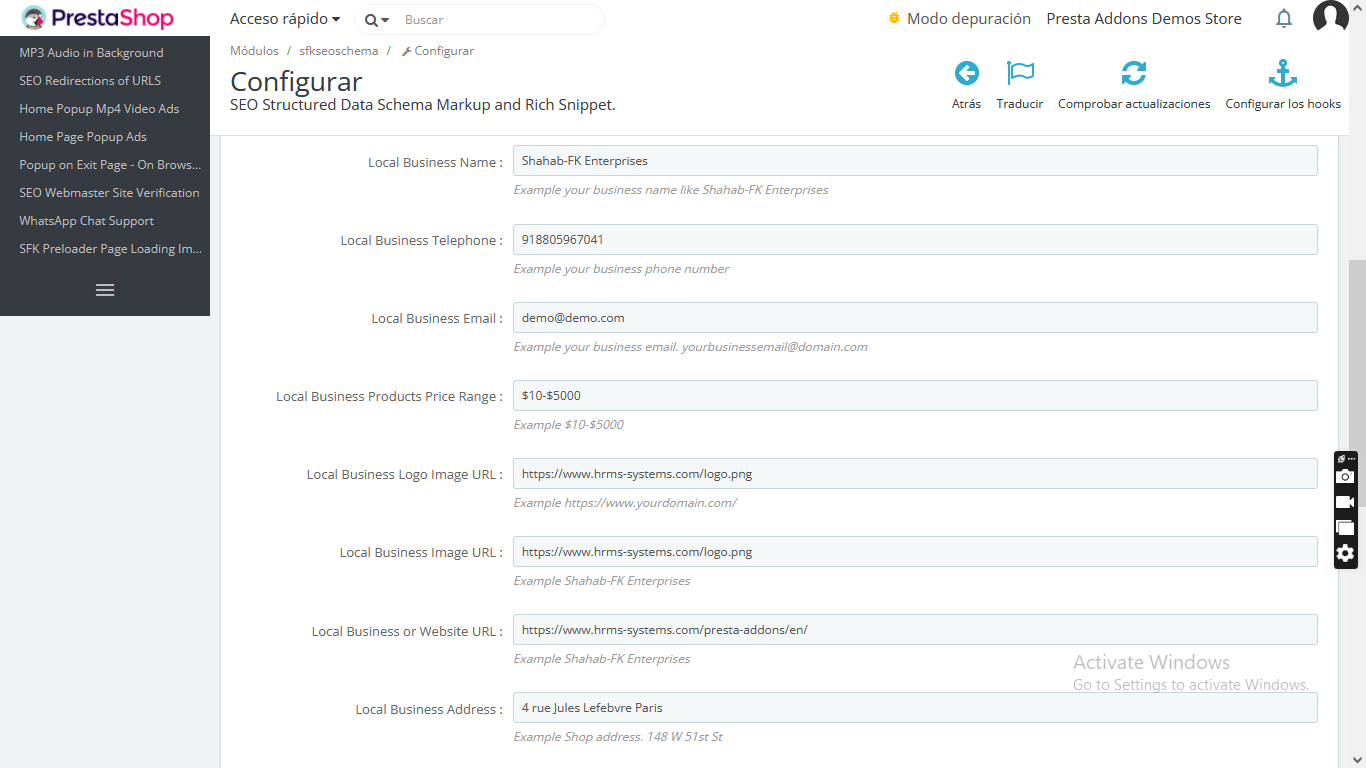The image size is (1366, 768).
Task: Open WhatsApp Chat Support module
Action: [87, 221]
